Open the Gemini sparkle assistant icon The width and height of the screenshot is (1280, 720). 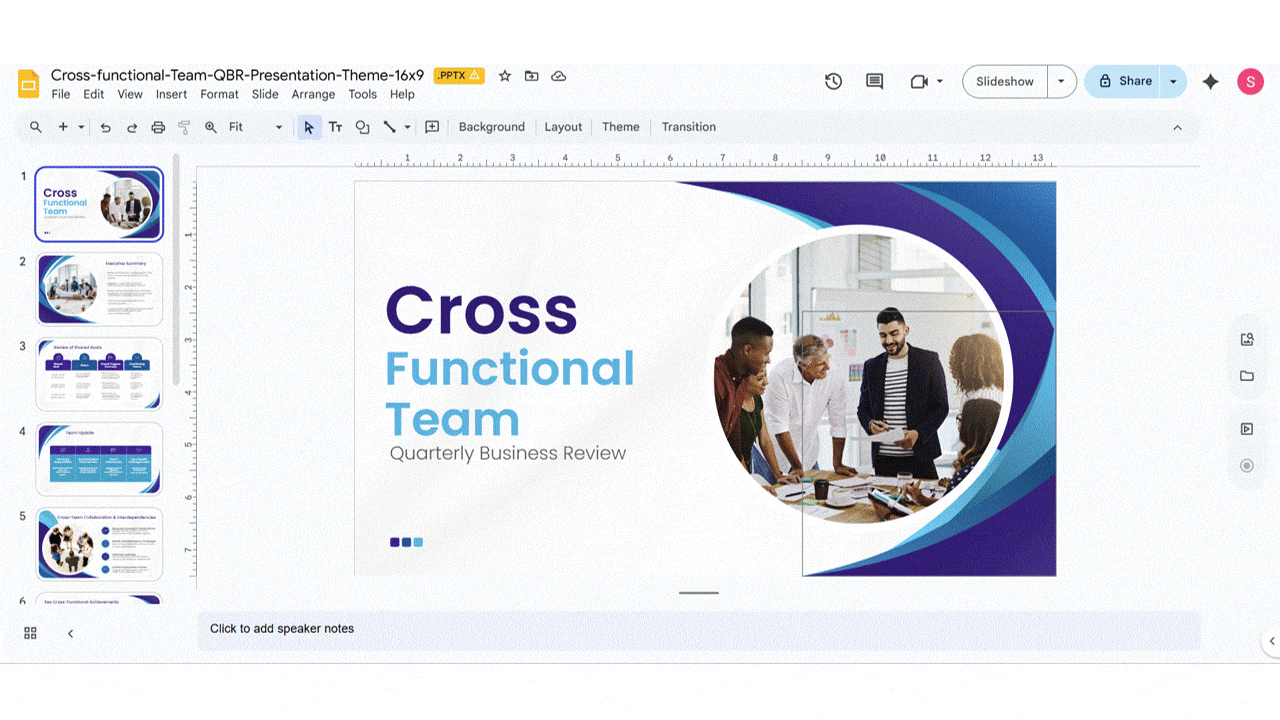[1210, 81]
